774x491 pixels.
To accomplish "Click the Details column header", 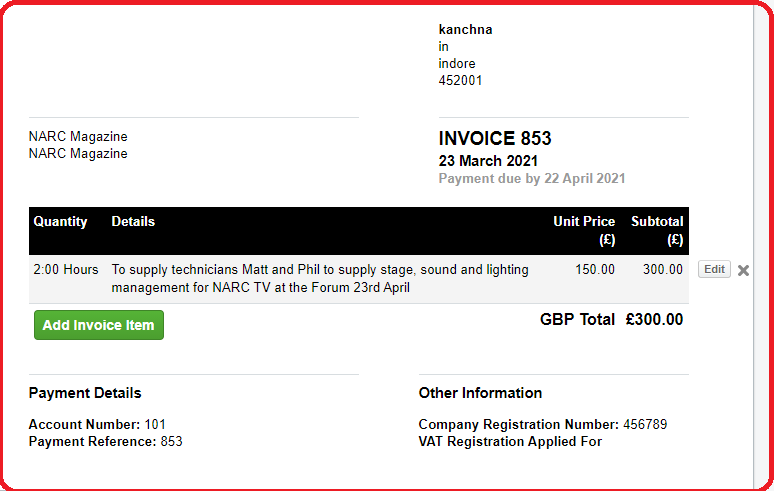I will 133,221.
